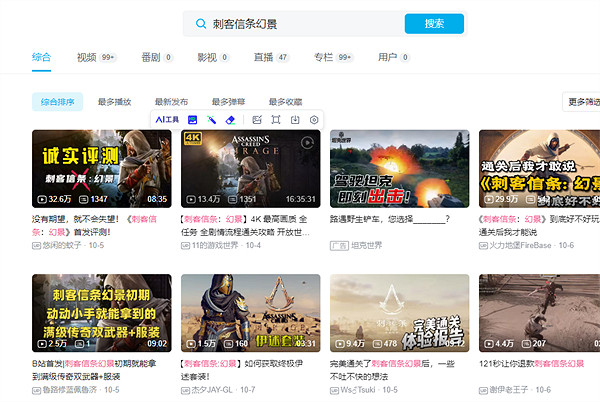This screenshot has width=600, height=402.
Task: Sort results by 最多播放
Action: 114,101
